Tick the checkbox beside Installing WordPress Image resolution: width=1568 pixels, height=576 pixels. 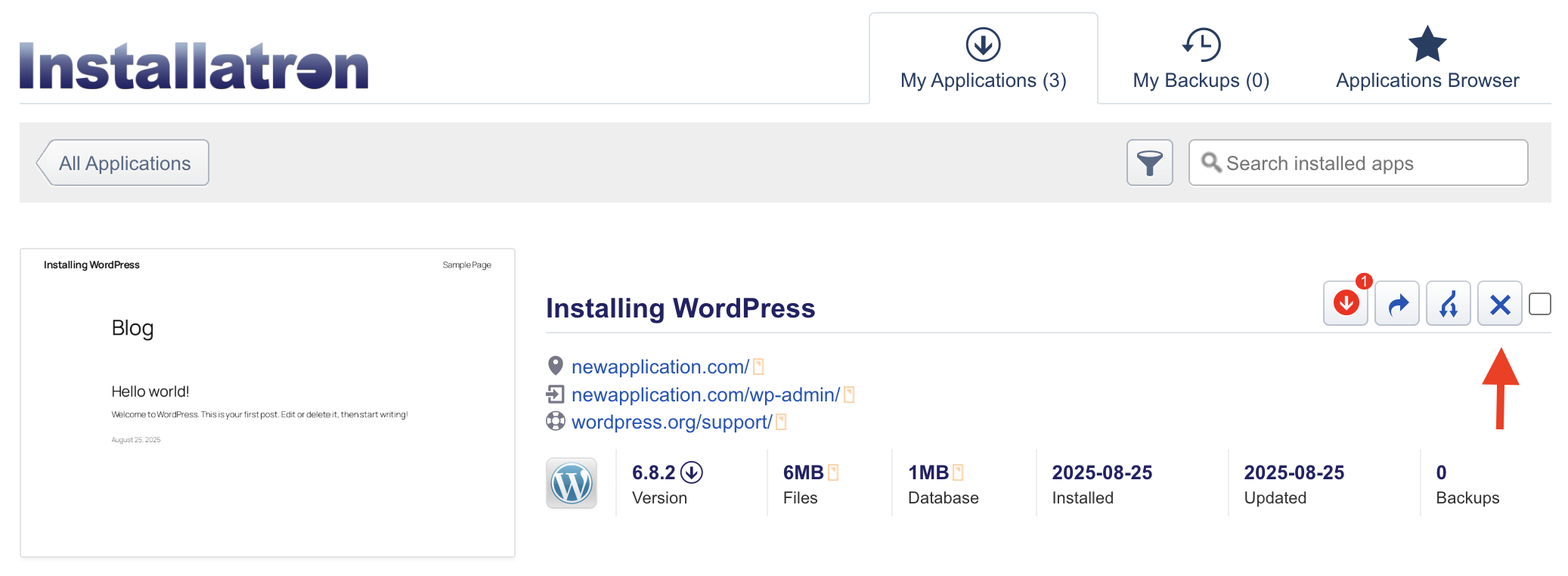pos(1540,304)
